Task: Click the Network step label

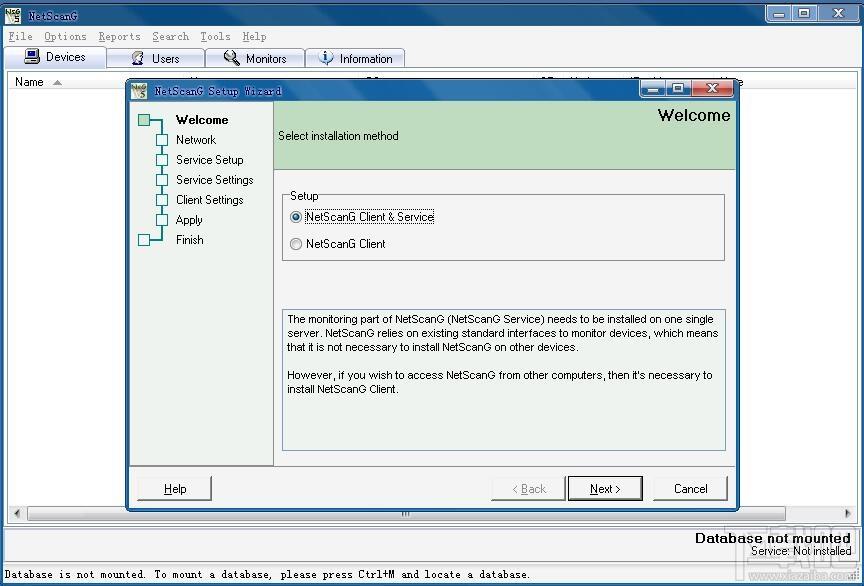Action: (x=196, y=140)
